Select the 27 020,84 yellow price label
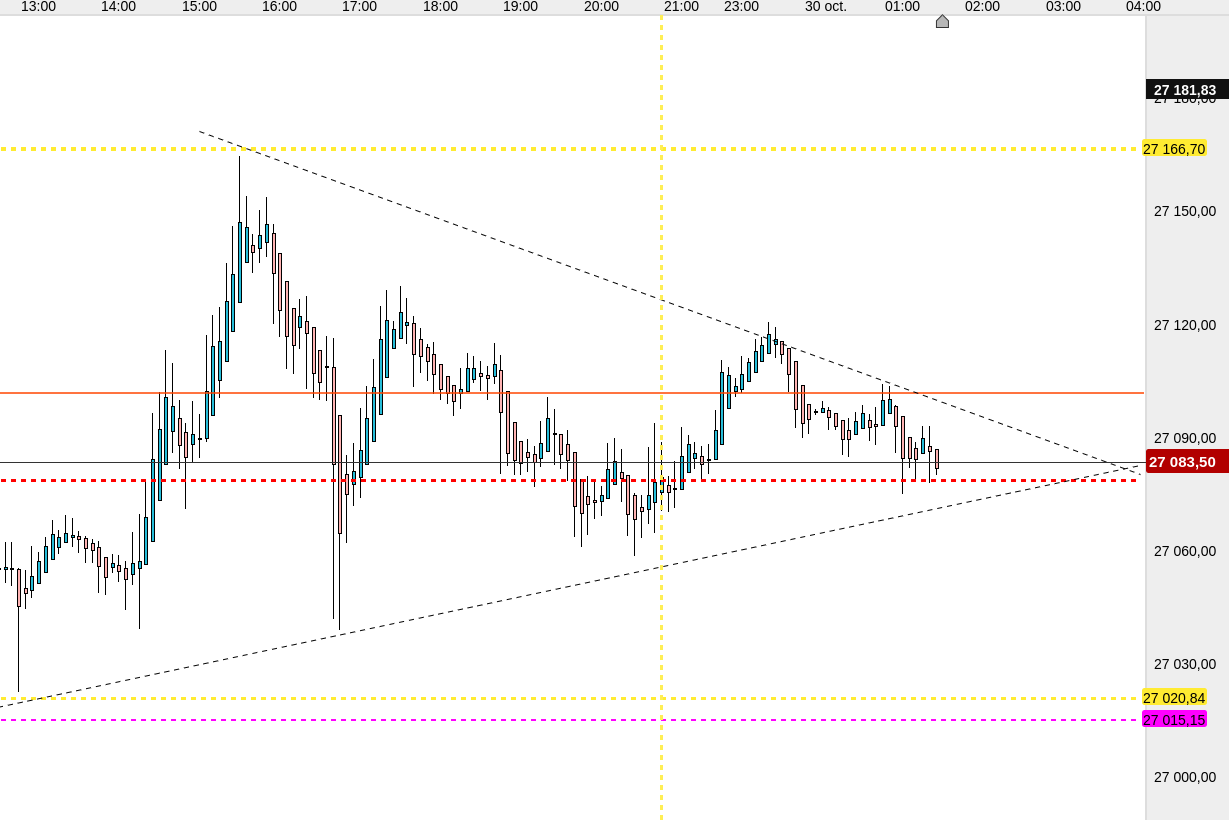 tap(1174, 698)
